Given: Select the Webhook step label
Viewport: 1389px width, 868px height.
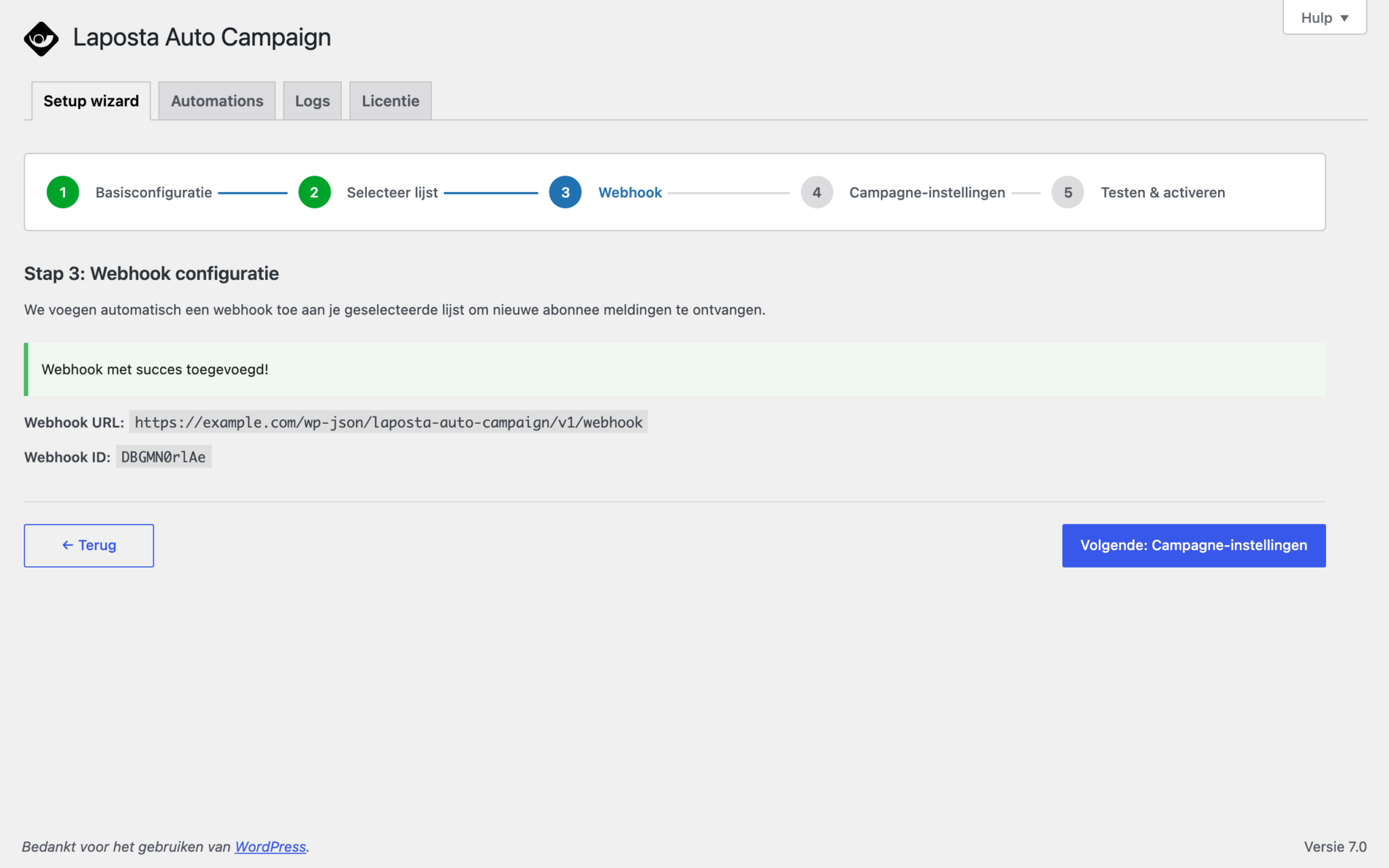Looking at the screenshot, I should coord(630,193).
